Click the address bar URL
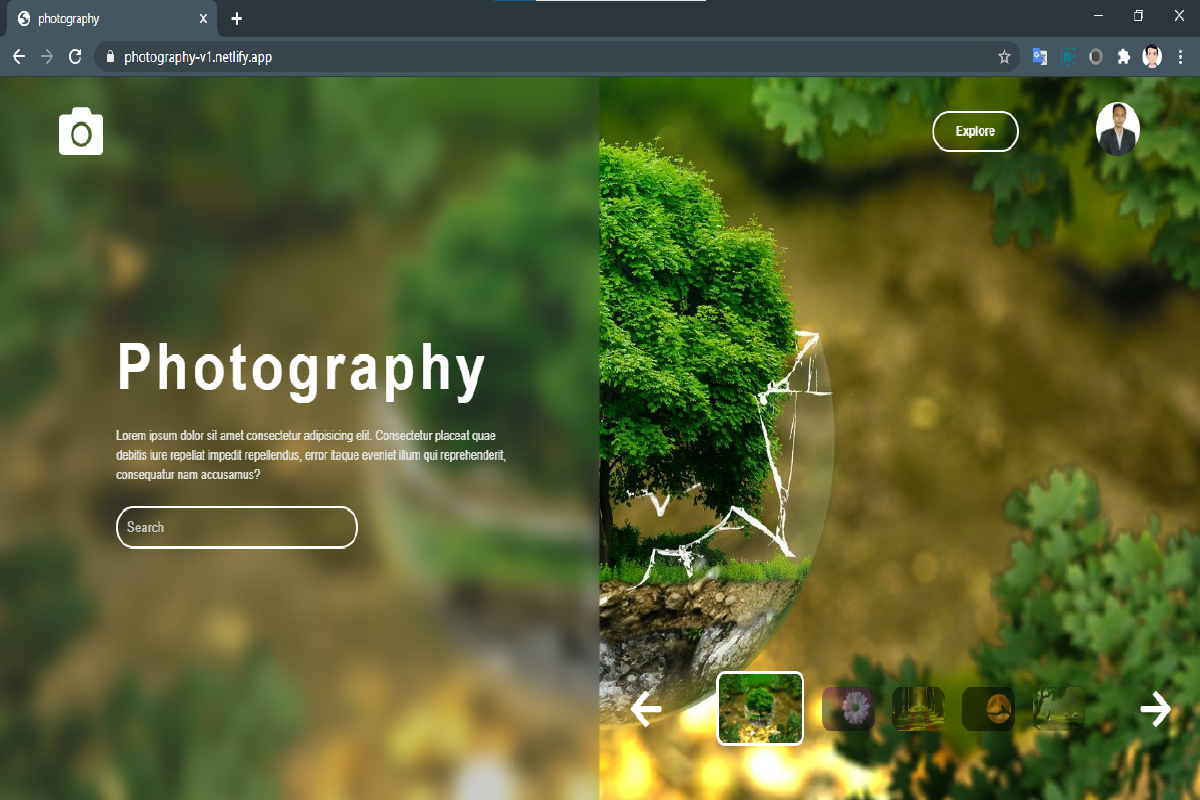The image size is (1200, 800). (x=198, y=57)
